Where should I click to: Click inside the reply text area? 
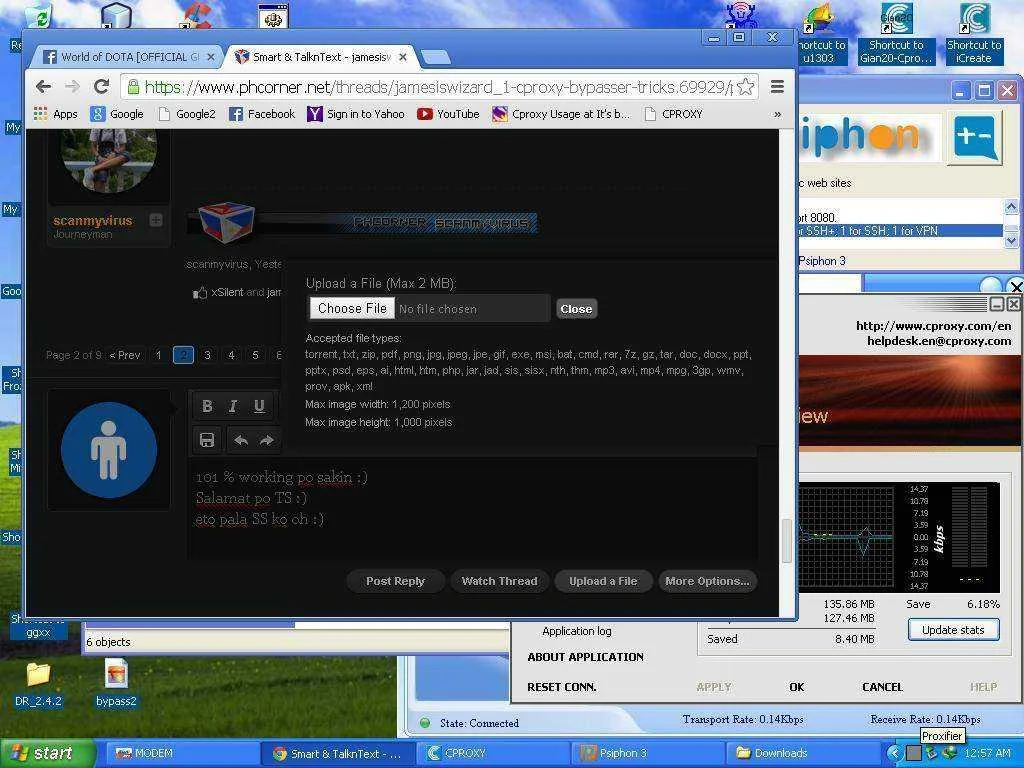click(473, 509)
